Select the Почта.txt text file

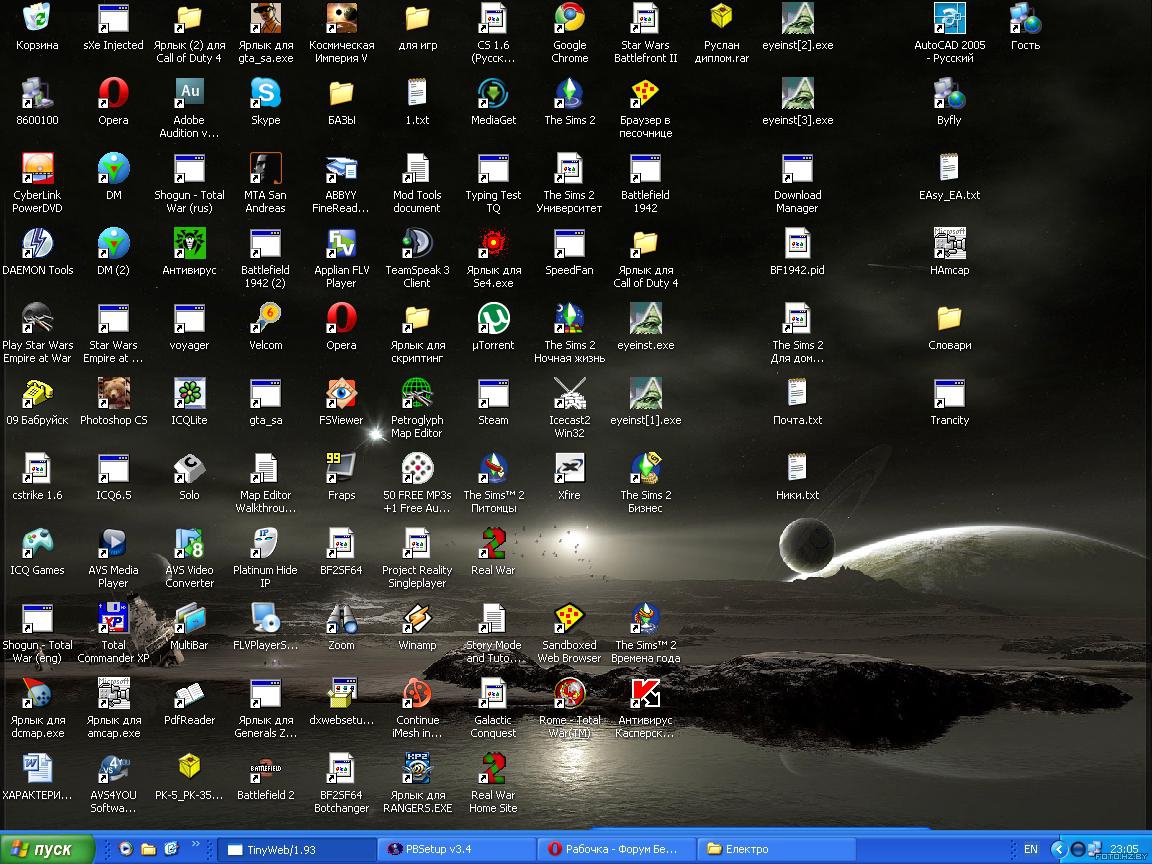(797, 394)
